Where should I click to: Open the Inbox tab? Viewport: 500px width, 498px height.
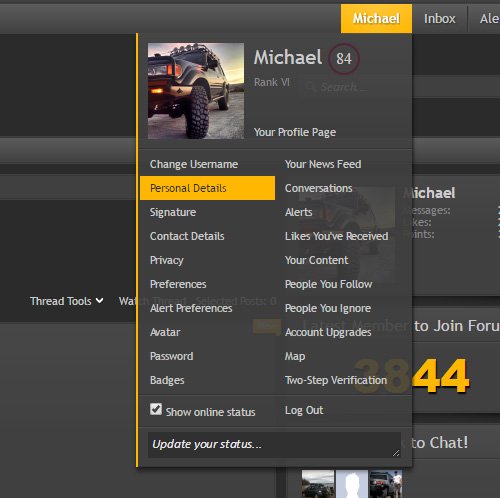[439, 19]
